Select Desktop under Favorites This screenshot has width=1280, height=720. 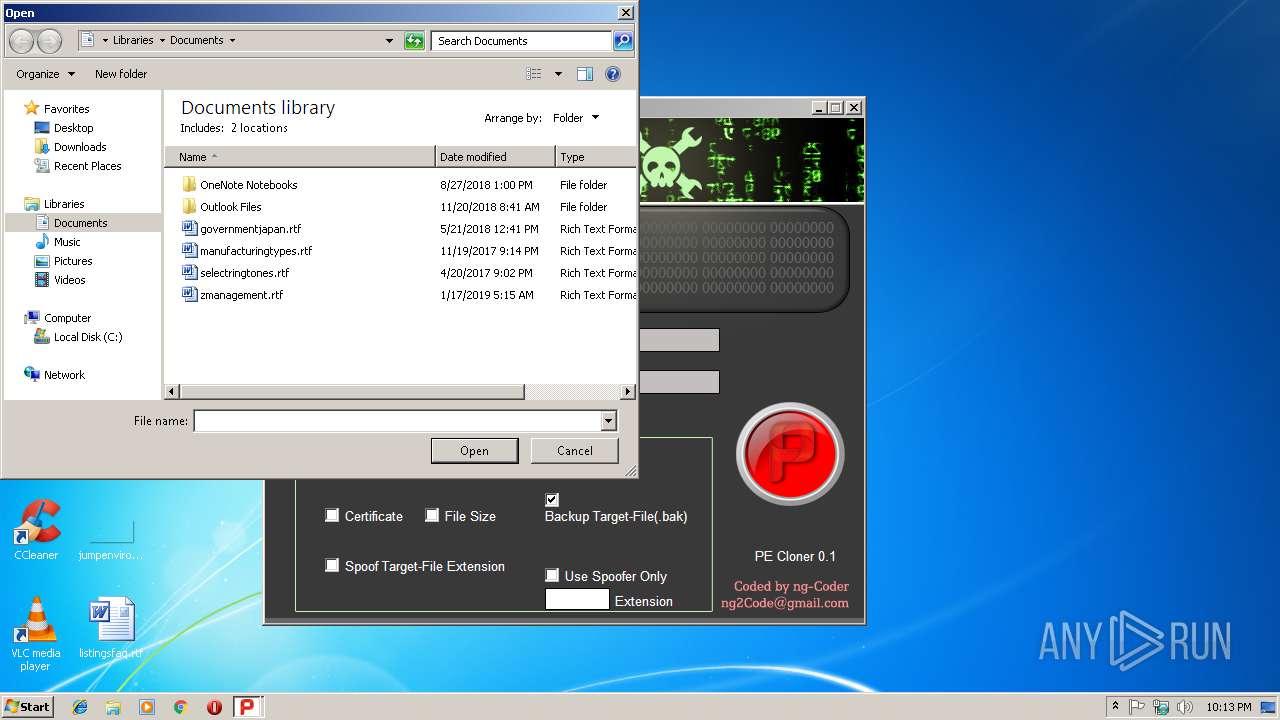click(x=73, y=128)
